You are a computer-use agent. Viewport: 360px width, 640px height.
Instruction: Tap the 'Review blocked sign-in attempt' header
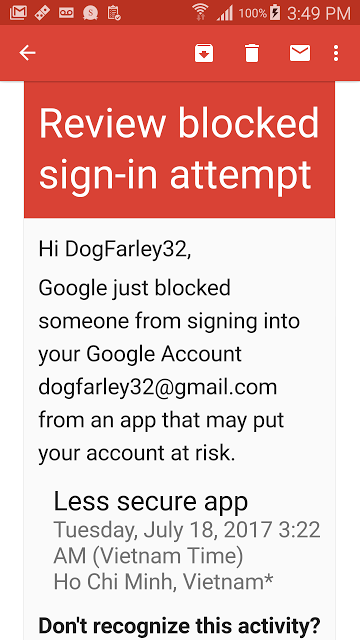[179, 149]
